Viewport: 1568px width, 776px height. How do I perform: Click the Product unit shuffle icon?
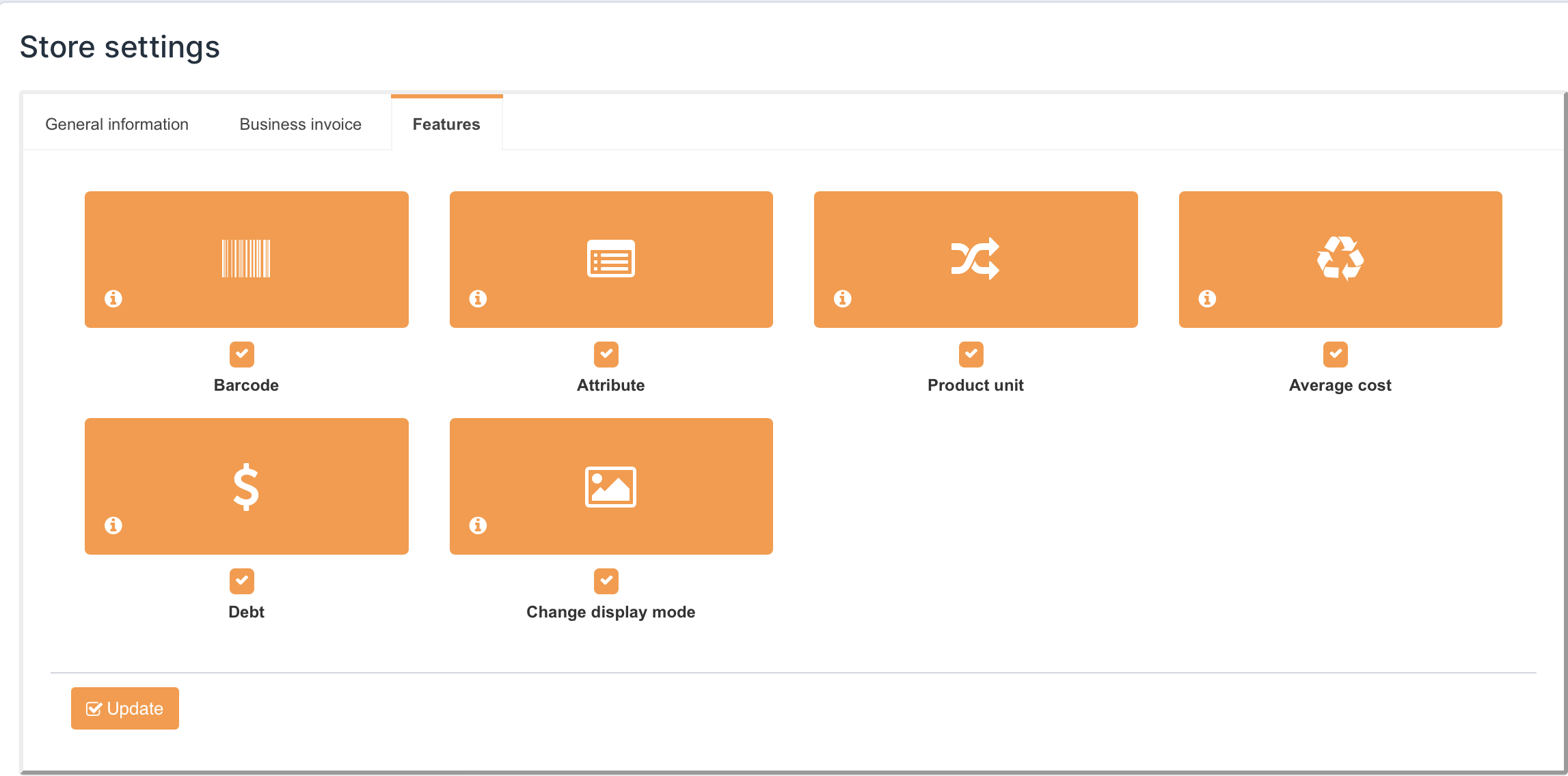975,259
